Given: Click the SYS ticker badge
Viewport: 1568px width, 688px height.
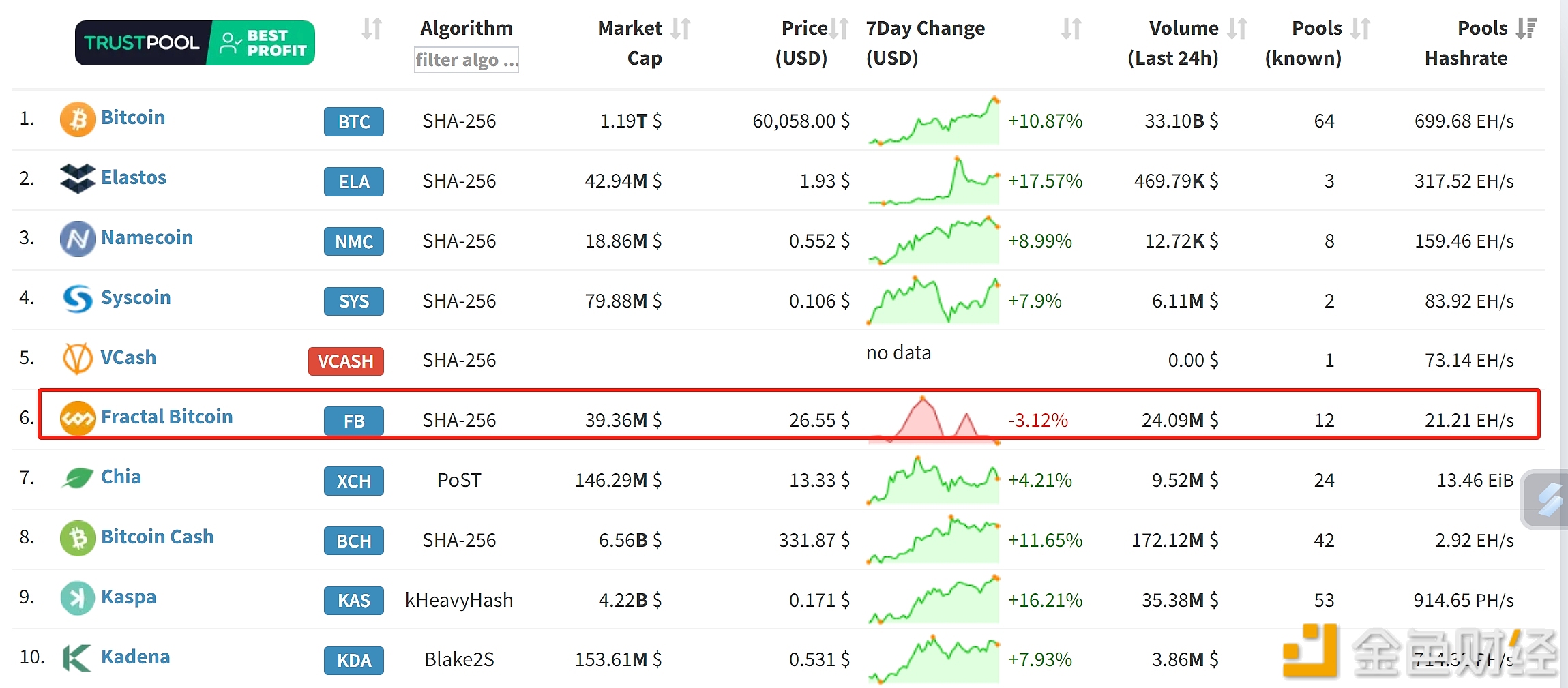Looking at the screenshot, I should (354, 301).
